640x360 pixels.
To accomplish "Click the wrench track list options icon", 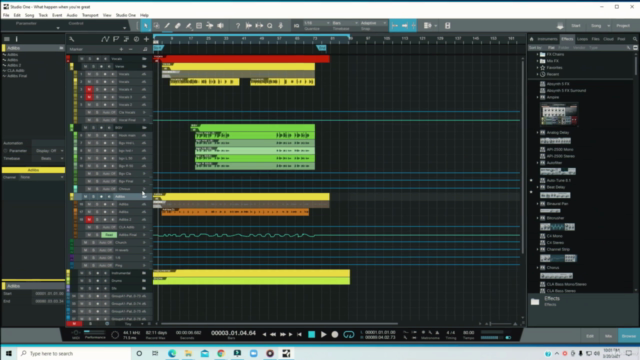I will click(71, 39).
